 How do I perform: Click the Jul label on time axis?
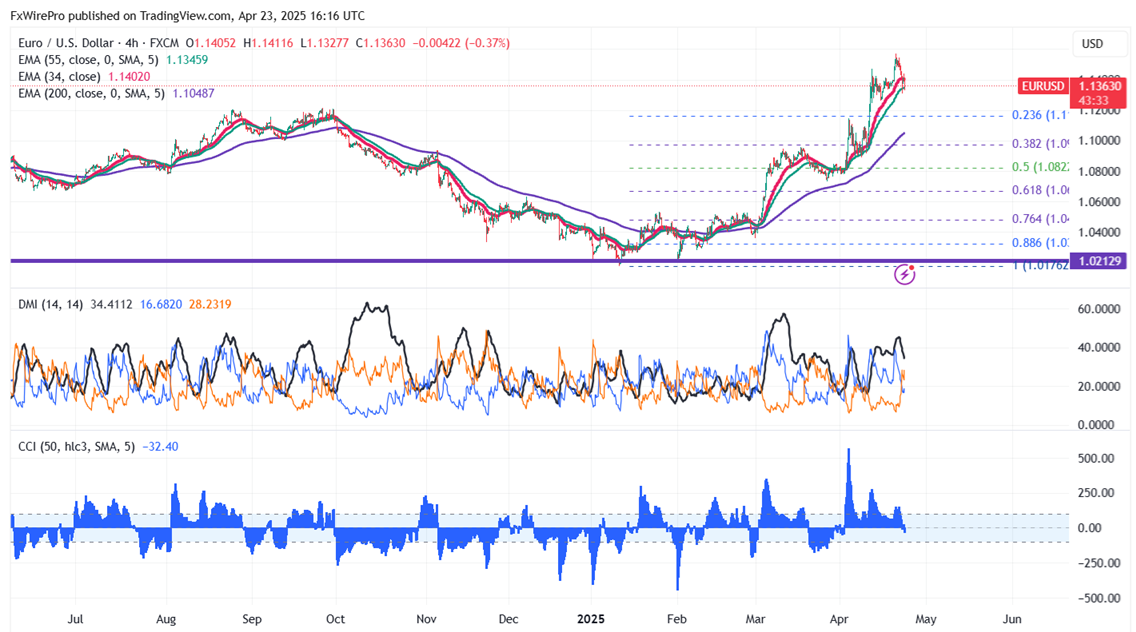(75, 620)
